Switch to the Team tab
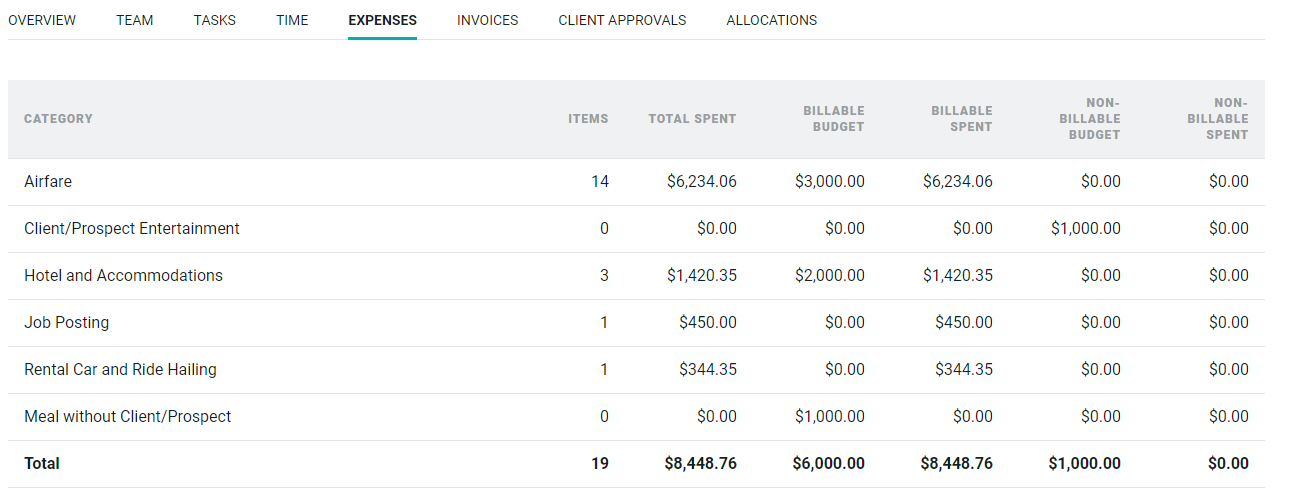Image resolution: width=1289 pixels, height=499 pixels. coord(135,20)
